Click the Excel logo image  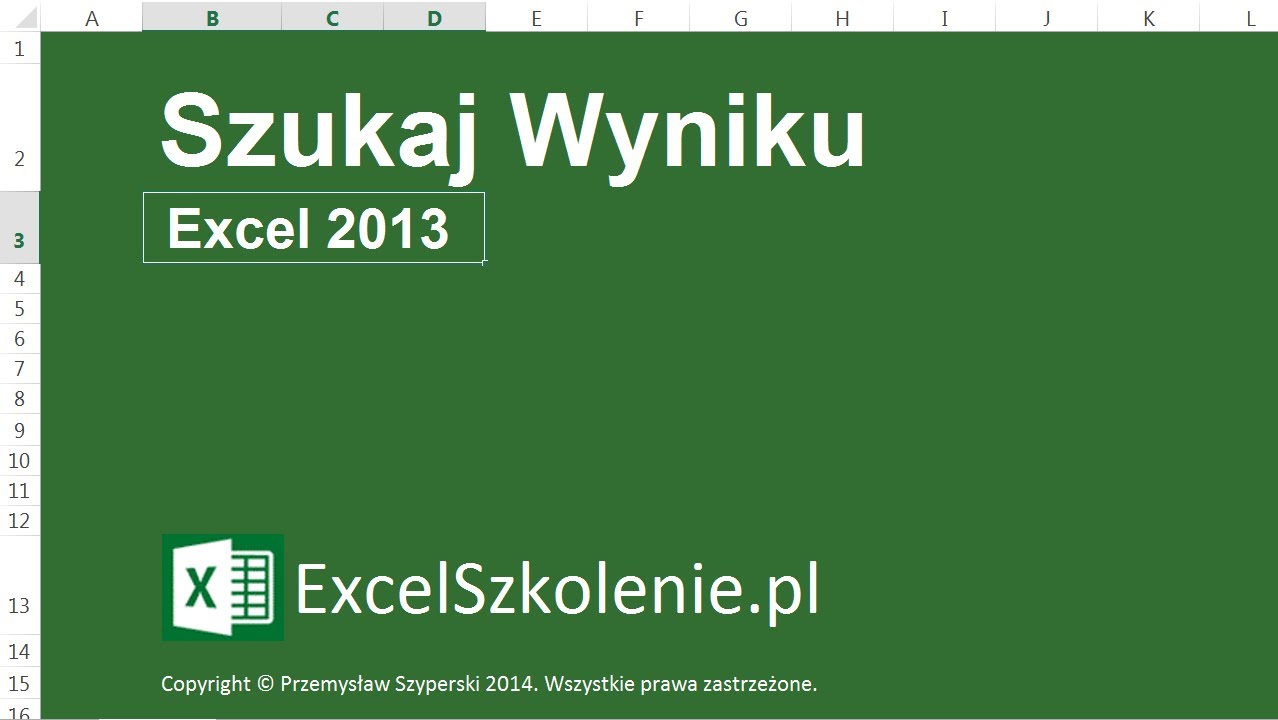click(x=222, y=587)
